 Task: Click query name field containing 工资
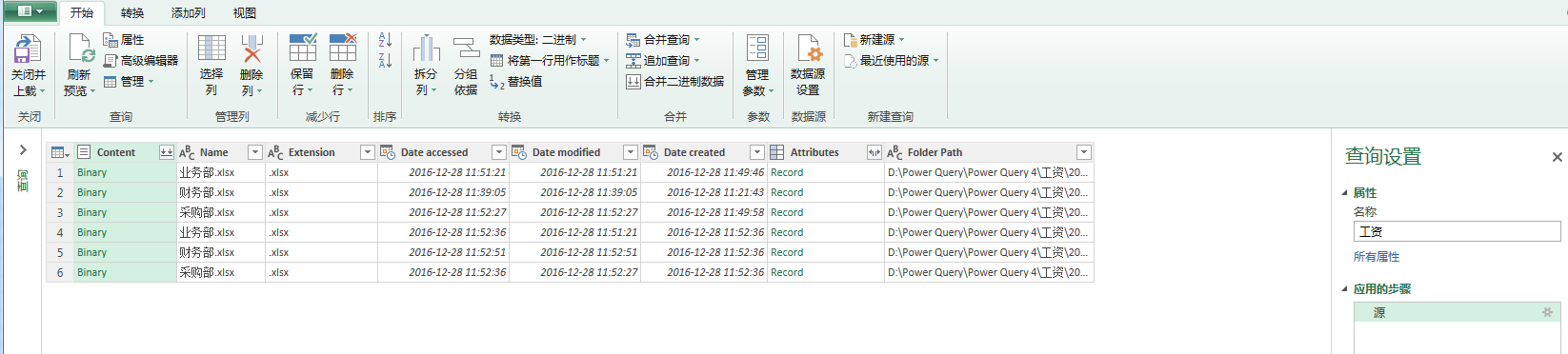(1457, 231)
